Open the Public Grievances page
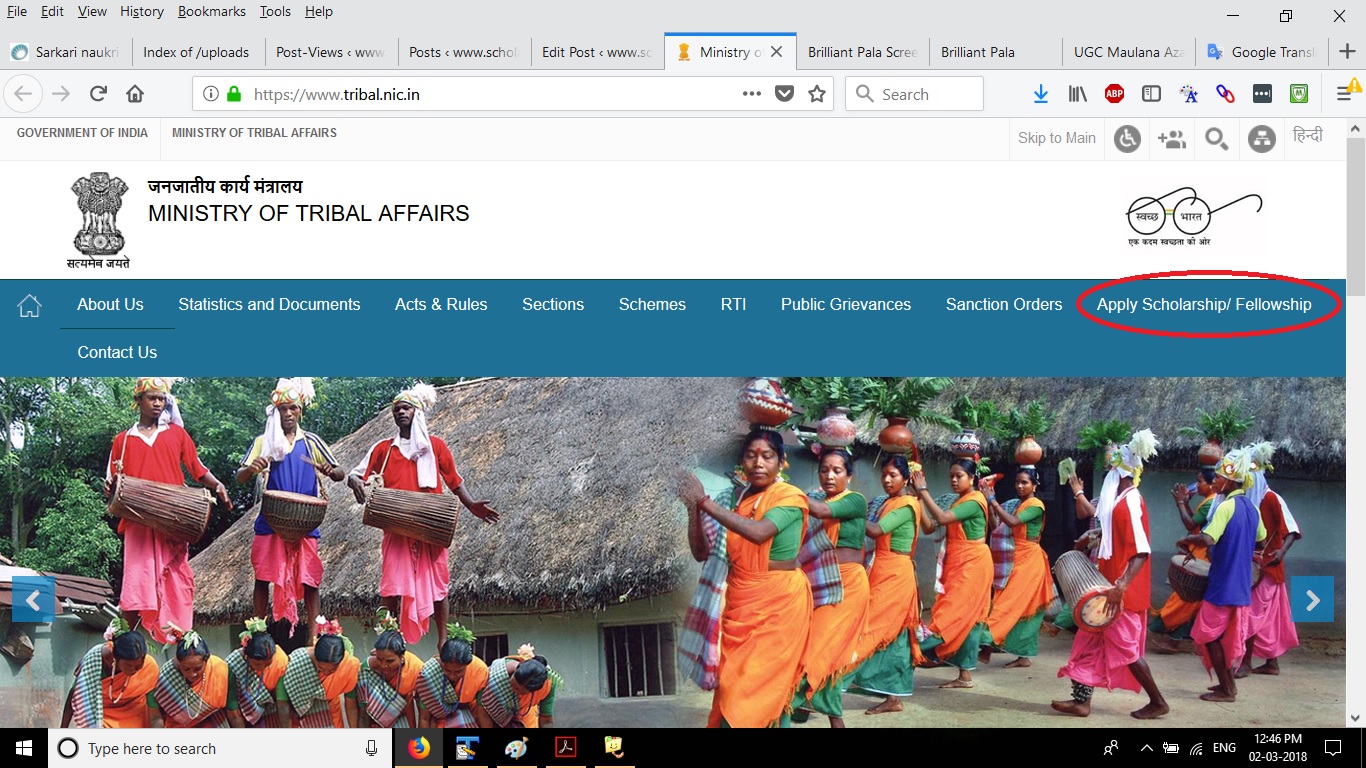The width and height of the screenshot is (1366, 768). (845, 305)
